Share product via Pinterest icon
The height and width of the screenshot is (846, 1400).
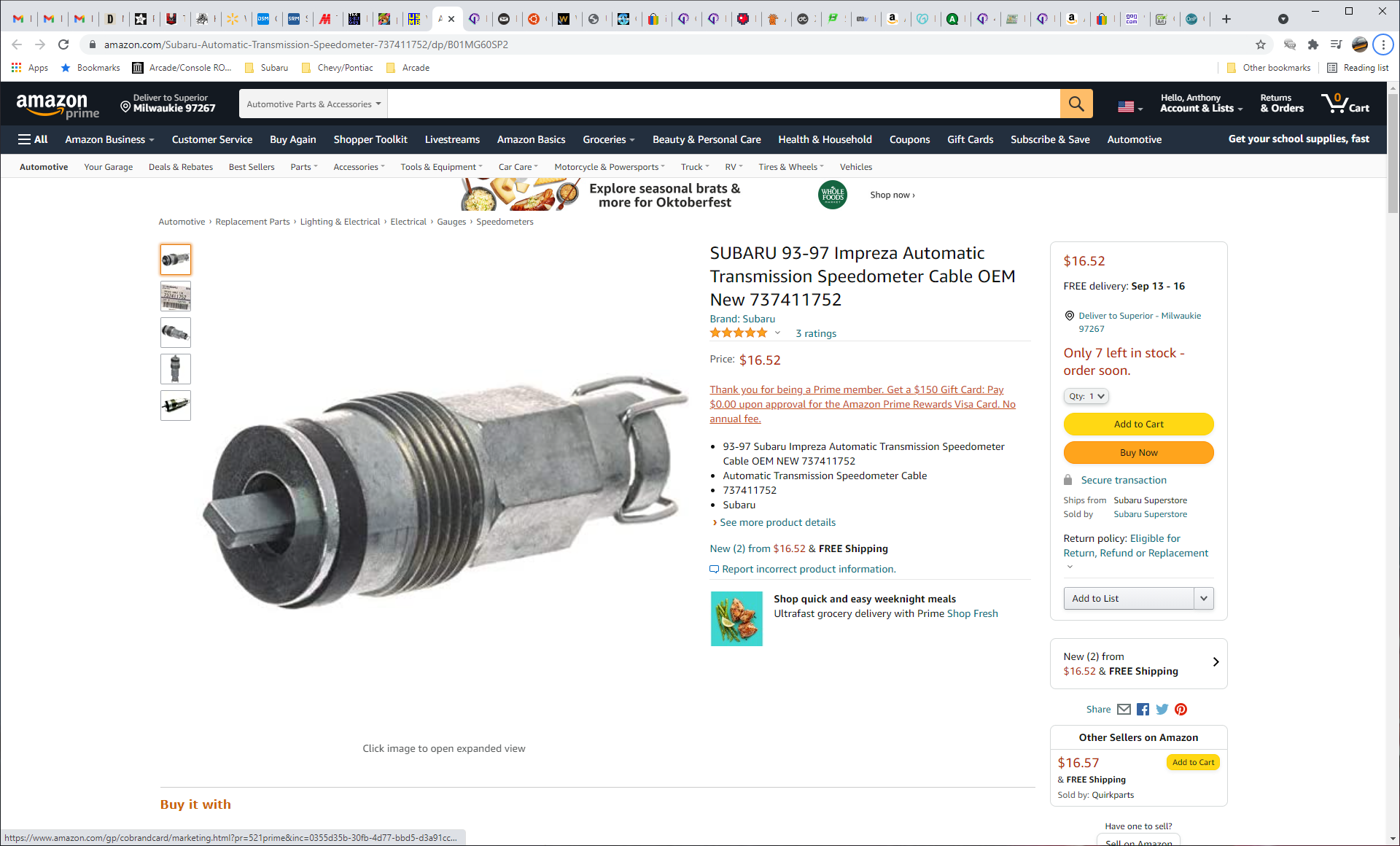tap(1181, 709)
